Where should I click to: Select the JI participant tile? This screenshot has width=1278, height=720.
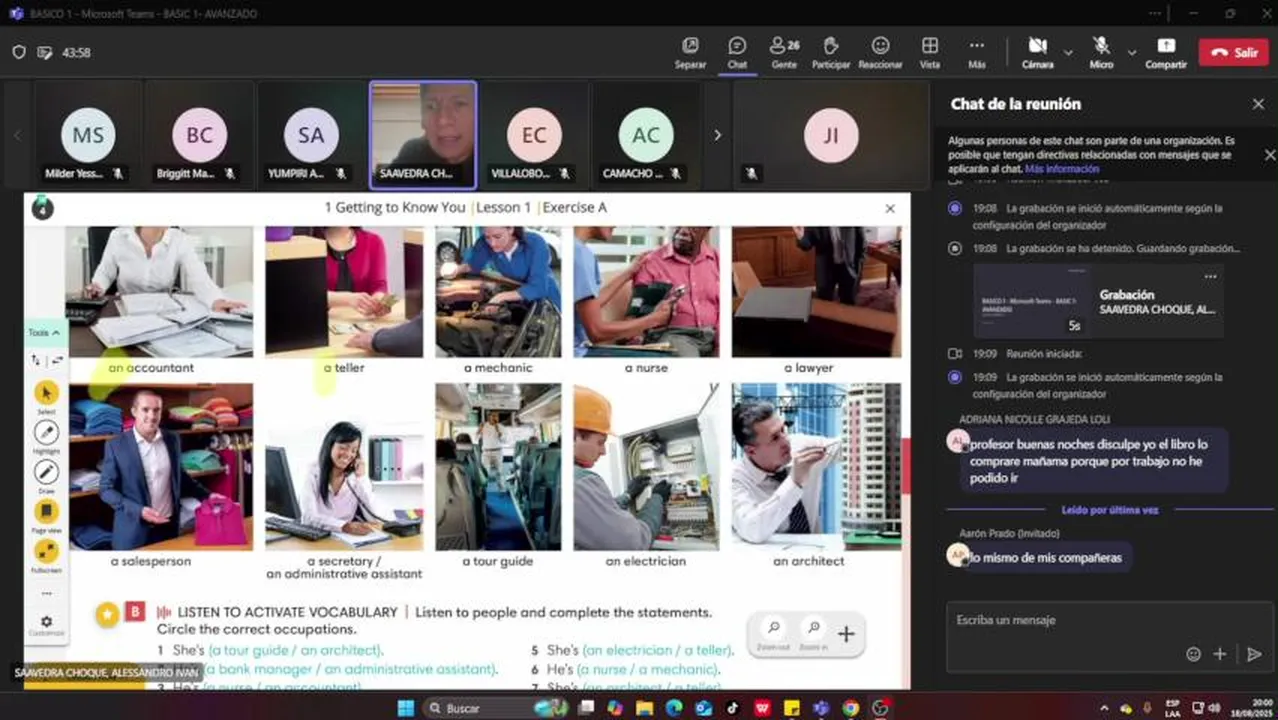click(831, 134)
